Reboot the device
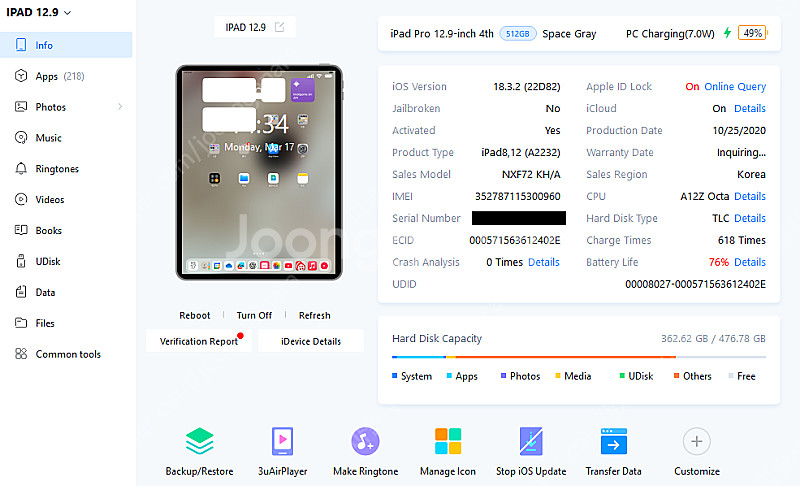This screenshot has width=800, height=486. (x=194, y=315)
